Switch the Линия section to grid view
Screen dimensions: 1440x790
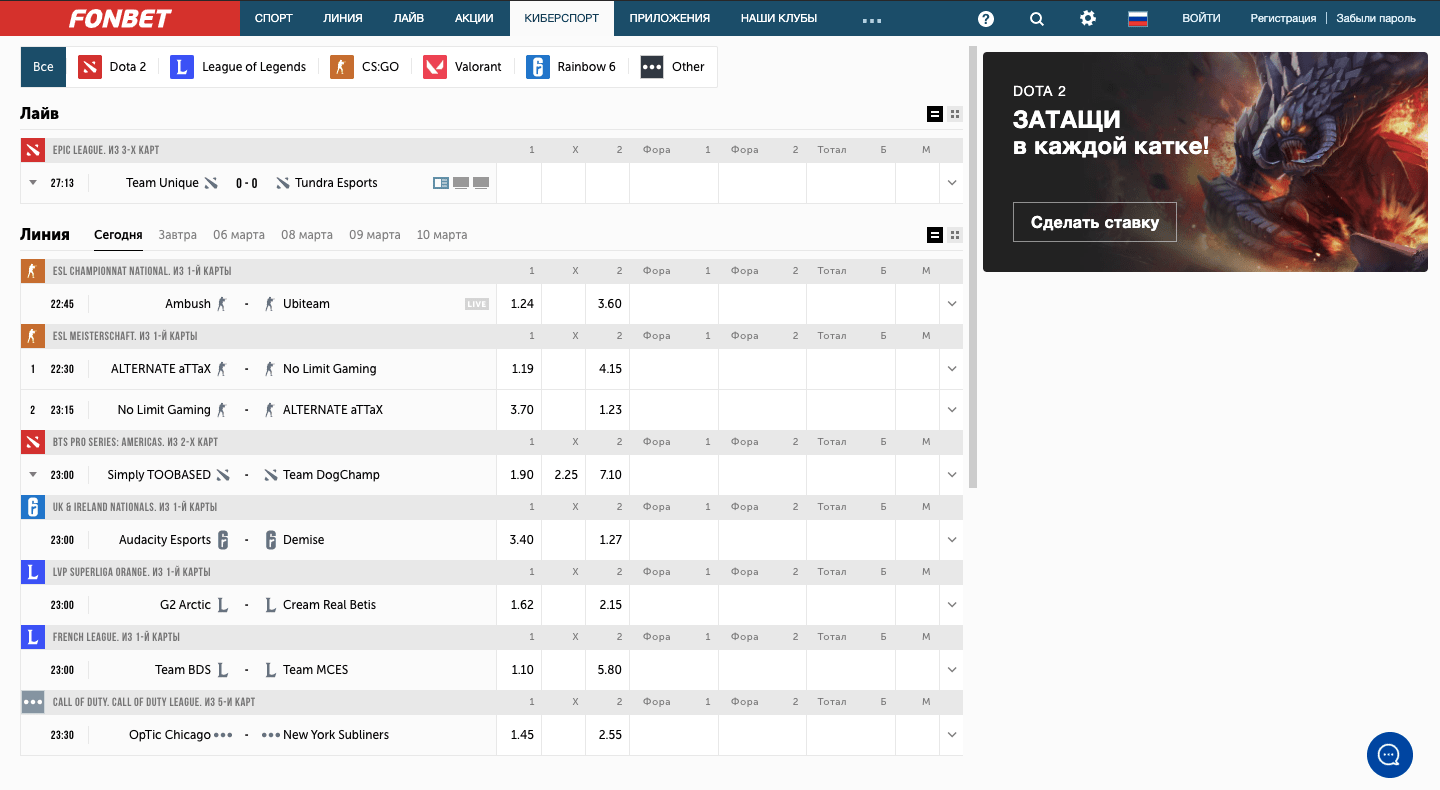[955, 235]
